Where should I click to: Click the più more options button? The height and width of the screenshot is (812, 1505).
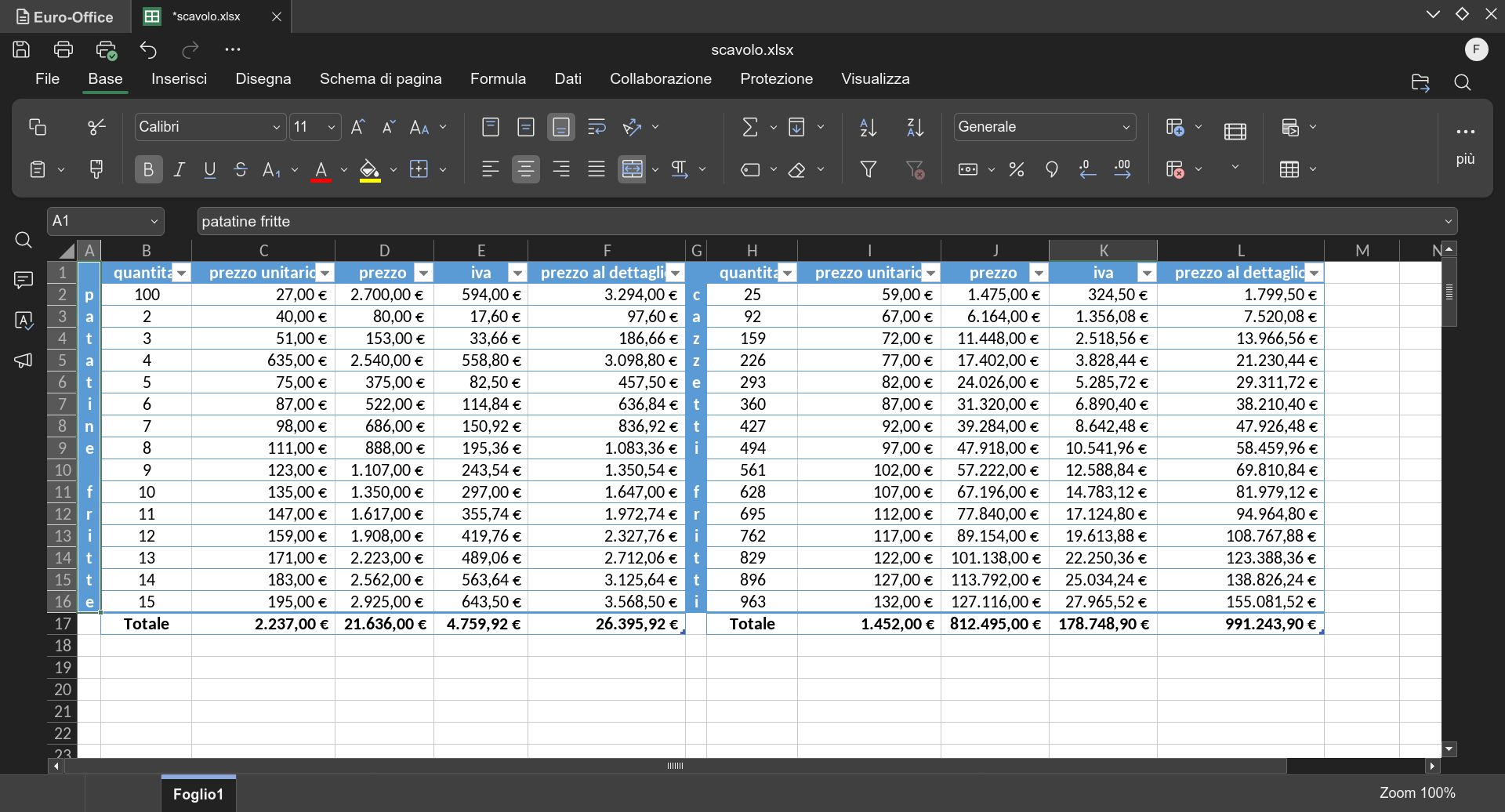[x=1465, y=145]
